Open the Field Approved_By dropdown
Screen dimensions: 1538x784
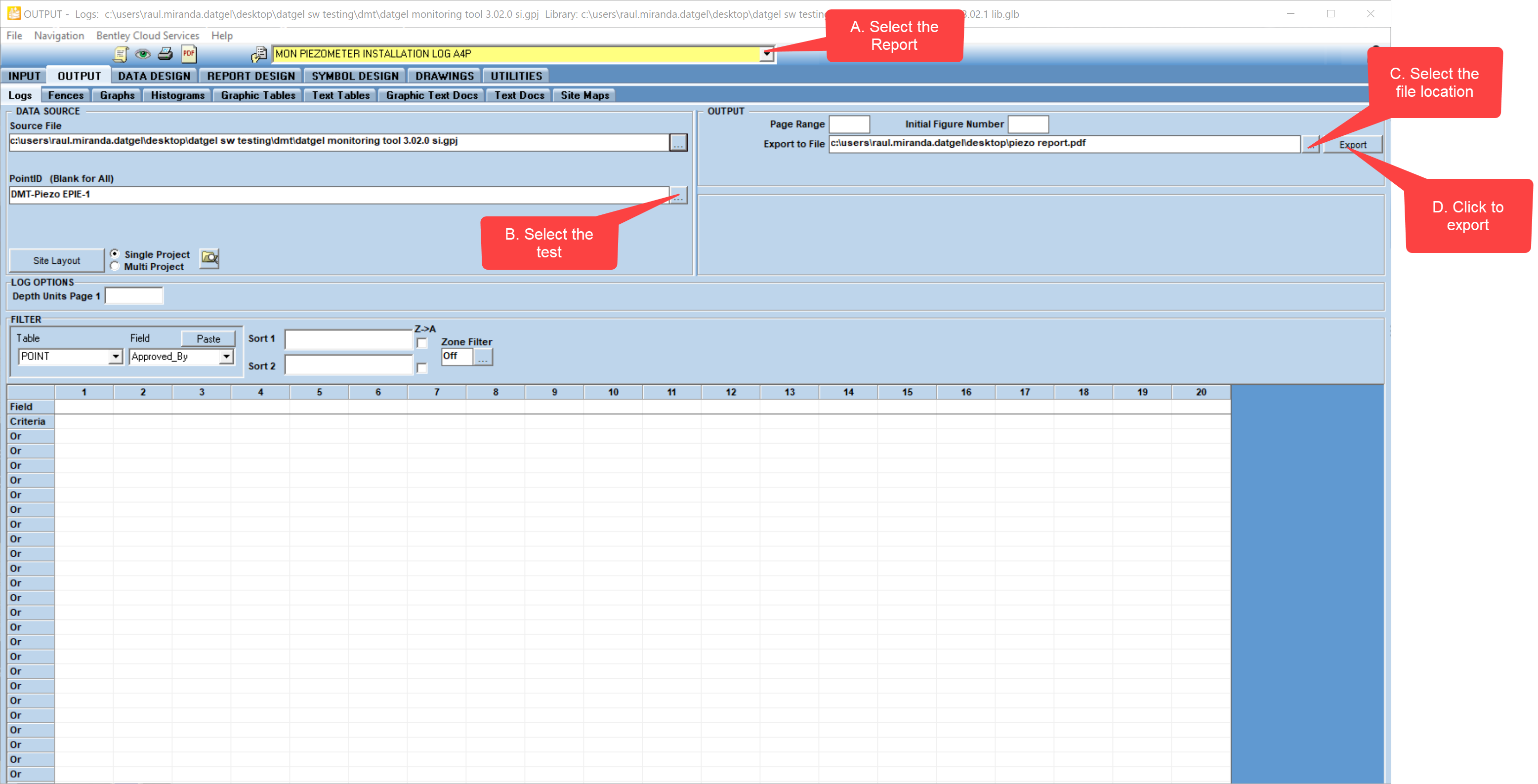point(226,357)
